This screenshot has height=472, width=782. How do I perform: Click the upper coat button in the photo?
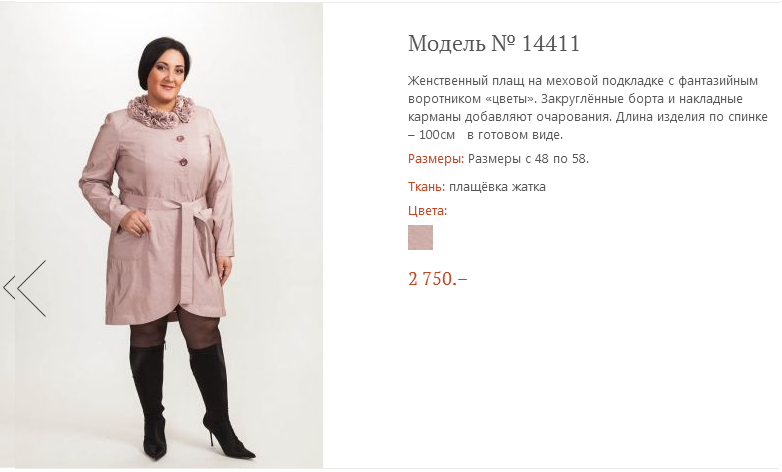[179, 138]
